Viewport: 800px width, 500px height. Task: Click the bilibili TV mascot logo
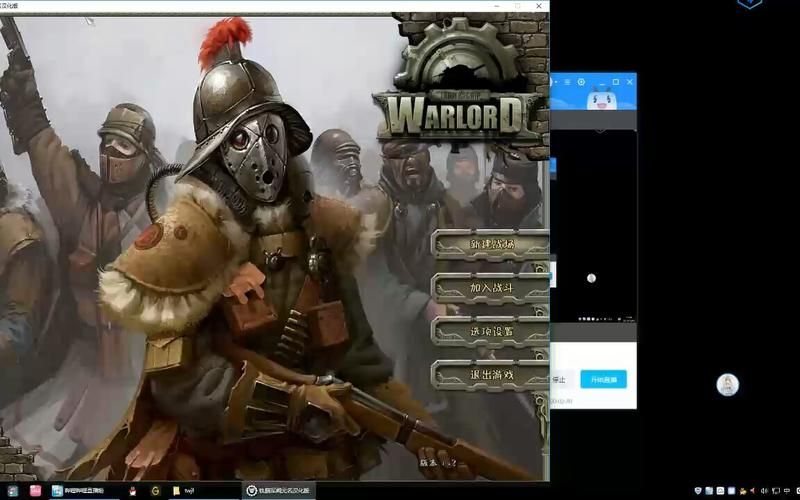point(600,97)
